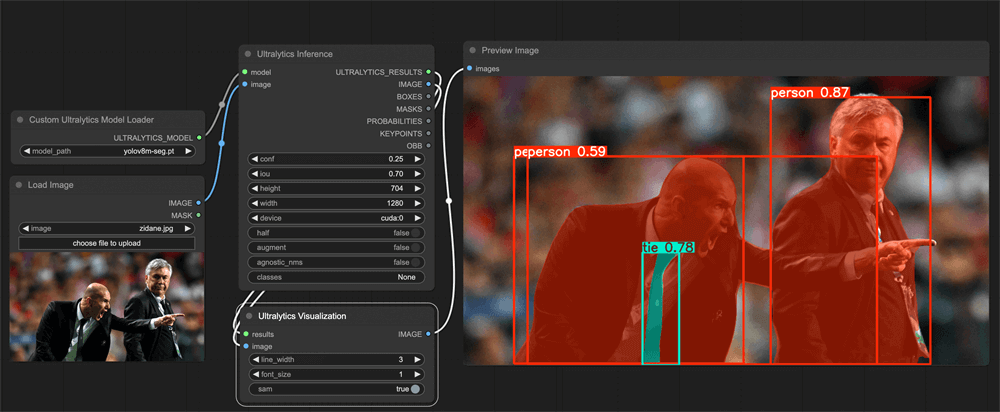Screen dimensions: 1000x412
Task: Click the zidane.jpg thumbnail in Load Image
Action: click(107, 306)
